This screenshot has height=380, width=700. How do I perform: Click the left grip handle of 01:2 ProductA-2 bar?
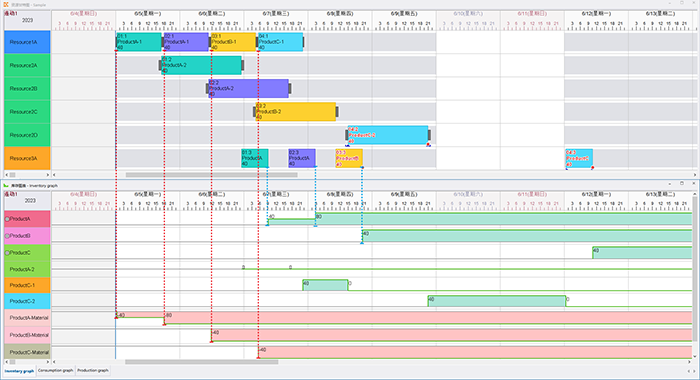[x=160, y=65]
